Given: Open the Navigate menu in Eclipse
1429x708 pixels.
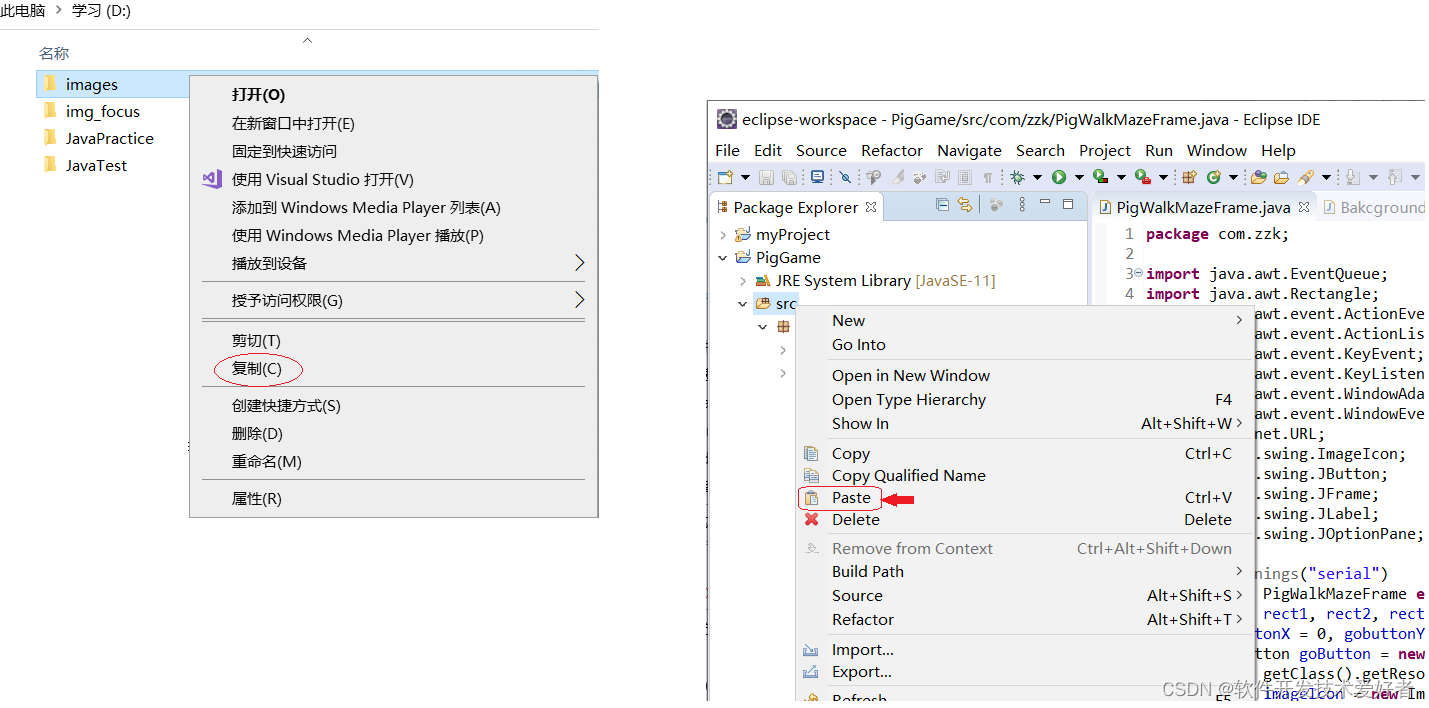Looking at the screenshot, I should (969, 150).
